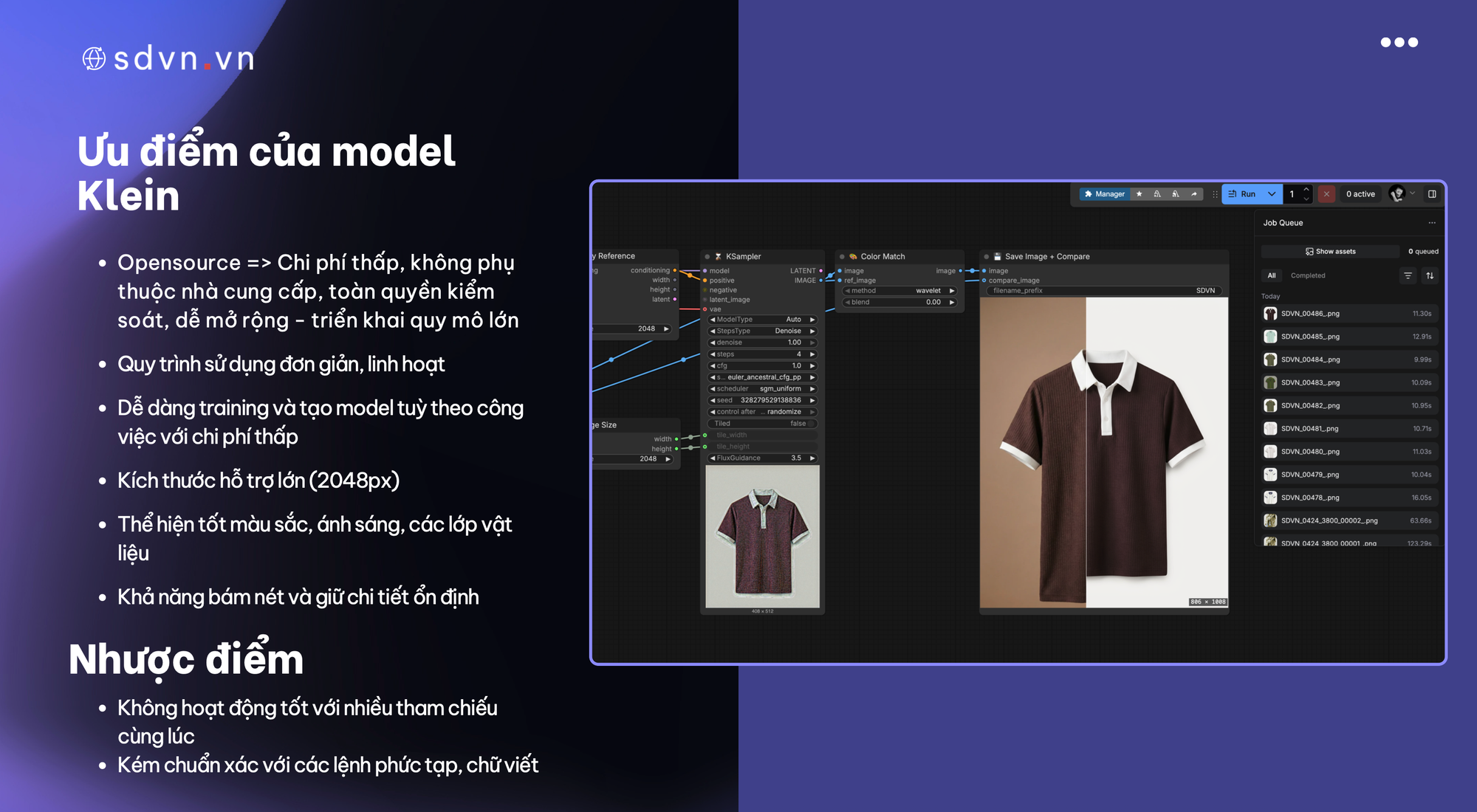Open the ModelType Auto selector
The image size is (1477, 812).
click(763, 320)
